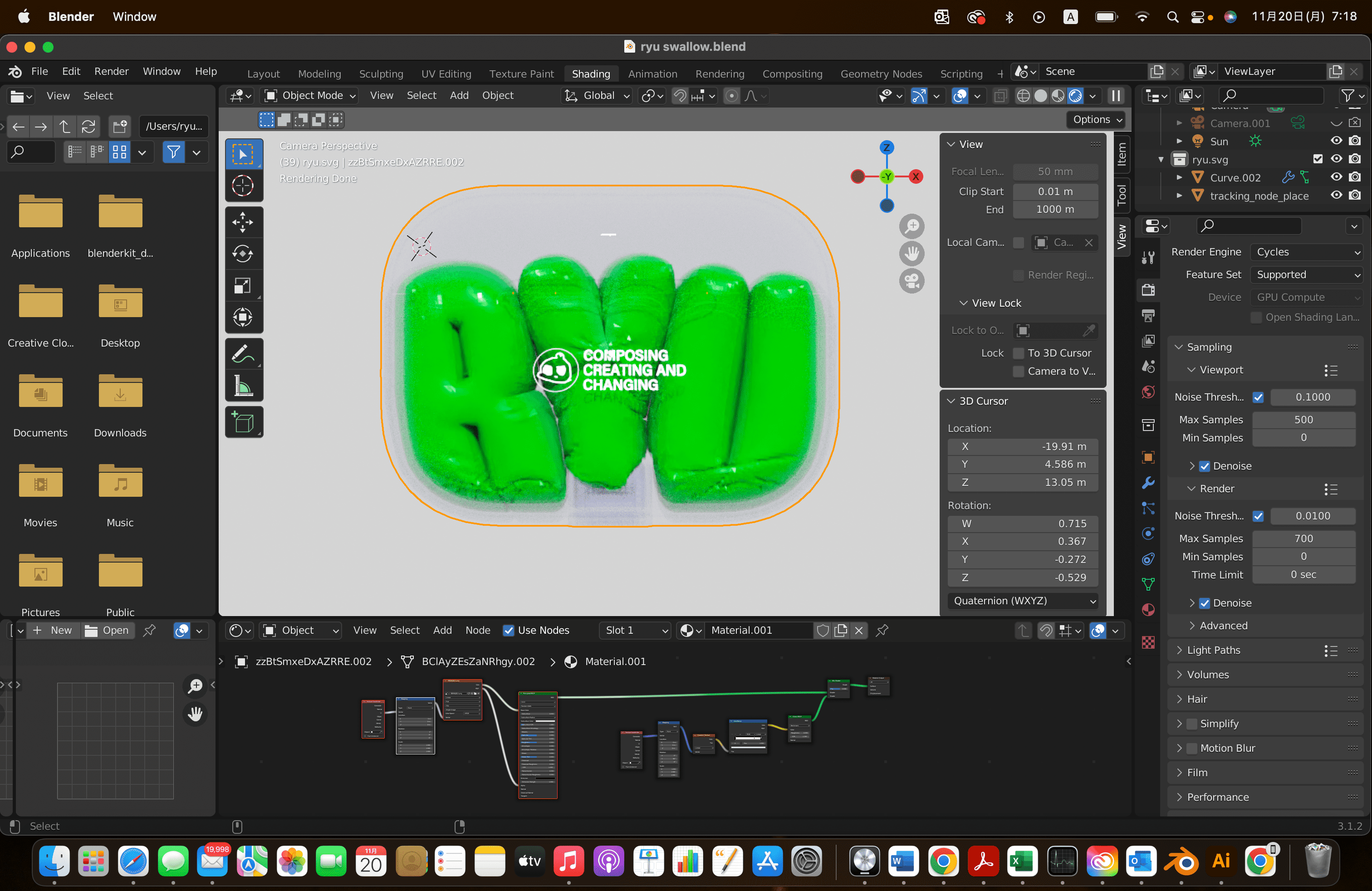Select the Move tool in viewport toolbar
The width and height of the screenshot is (1372, 891).
coord(243,222)
